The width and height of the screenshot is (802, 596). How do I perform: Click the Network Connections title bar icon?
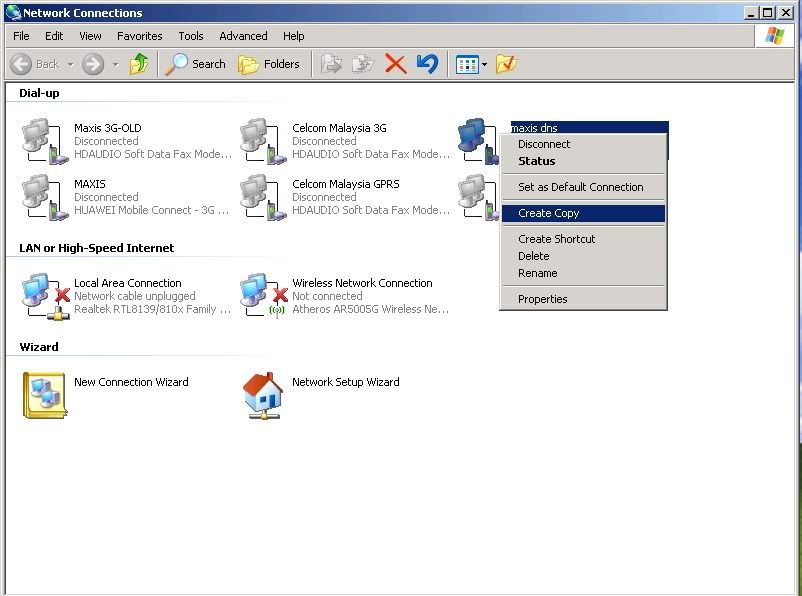point(13,13)
